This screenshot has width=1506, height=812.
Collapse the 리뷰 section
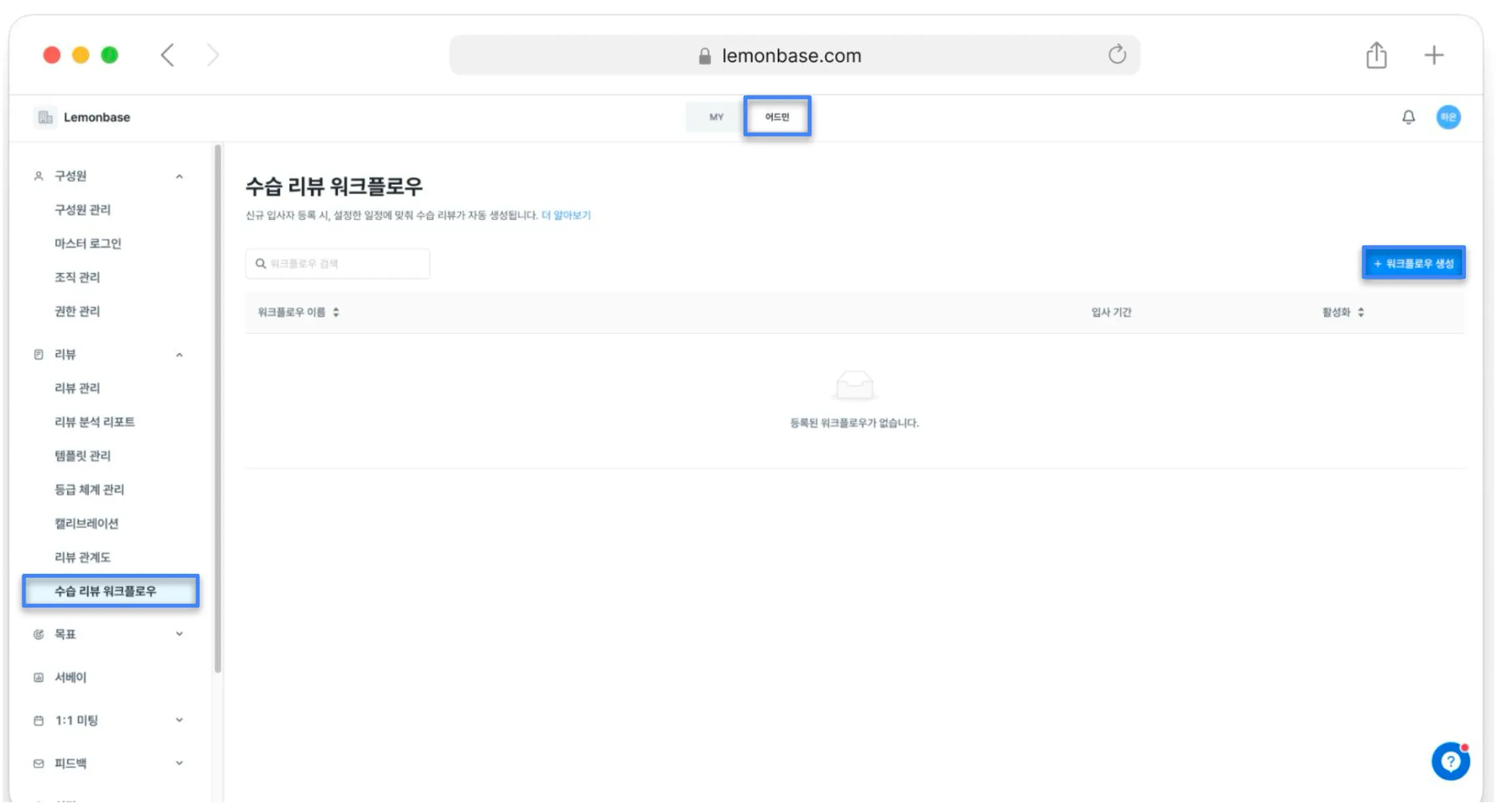(x=179, y=354)
